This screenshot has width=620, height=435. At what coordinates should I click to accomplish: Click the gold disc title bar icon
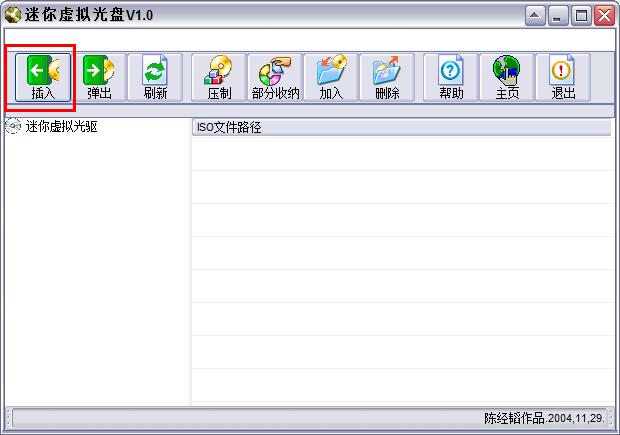click(x=13, y=15)
